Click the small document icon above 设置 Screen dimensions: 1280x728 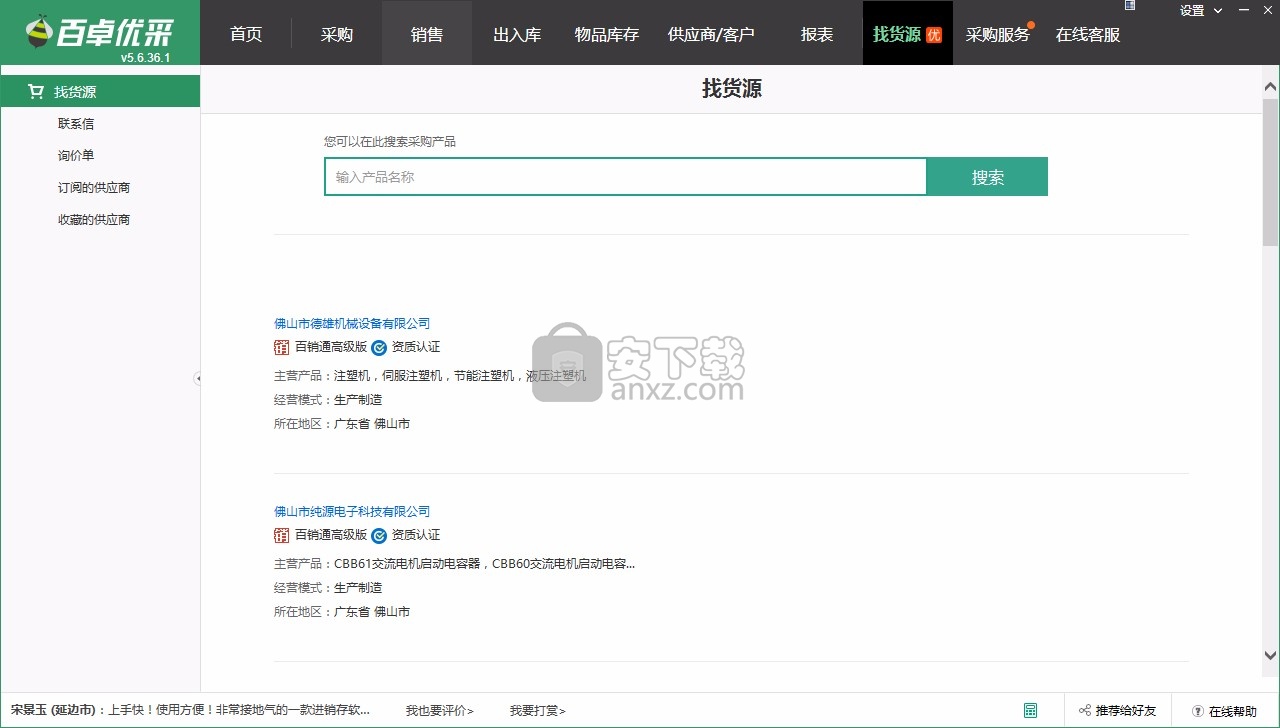(1130, 5)
